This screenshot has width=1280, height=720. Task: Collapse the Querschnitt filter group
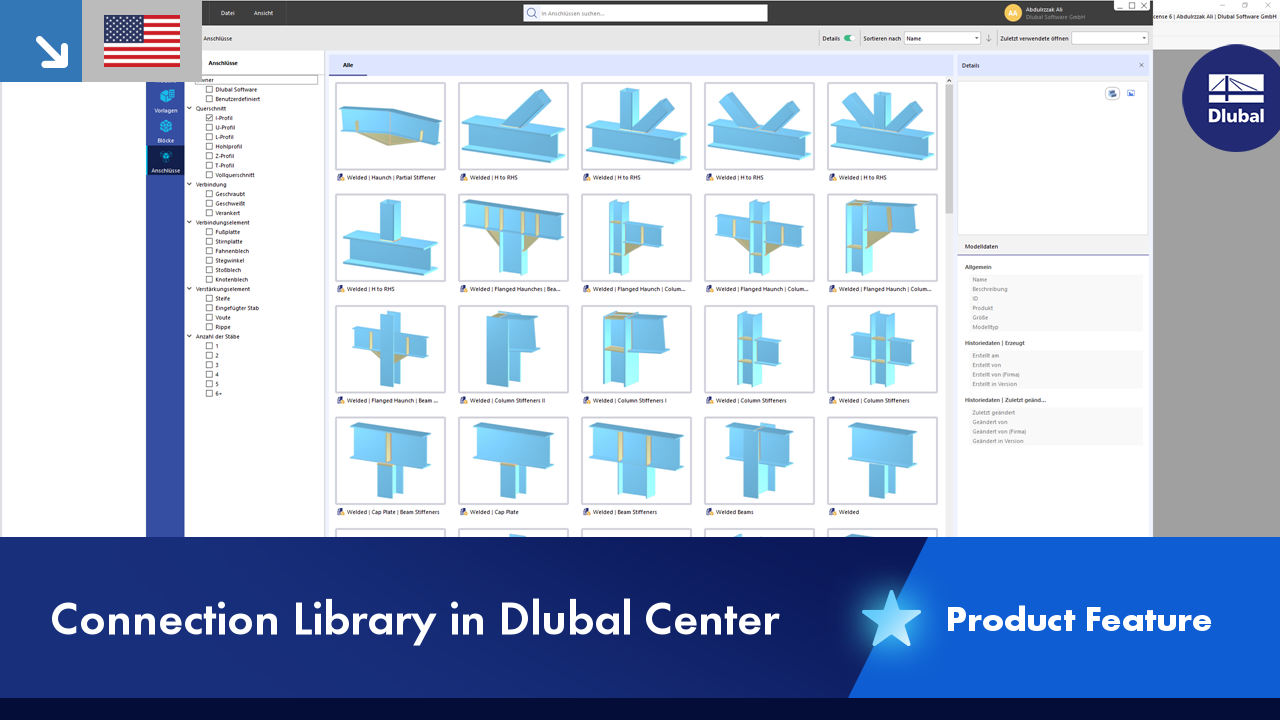pyautogui.click(x=190, y=107)
